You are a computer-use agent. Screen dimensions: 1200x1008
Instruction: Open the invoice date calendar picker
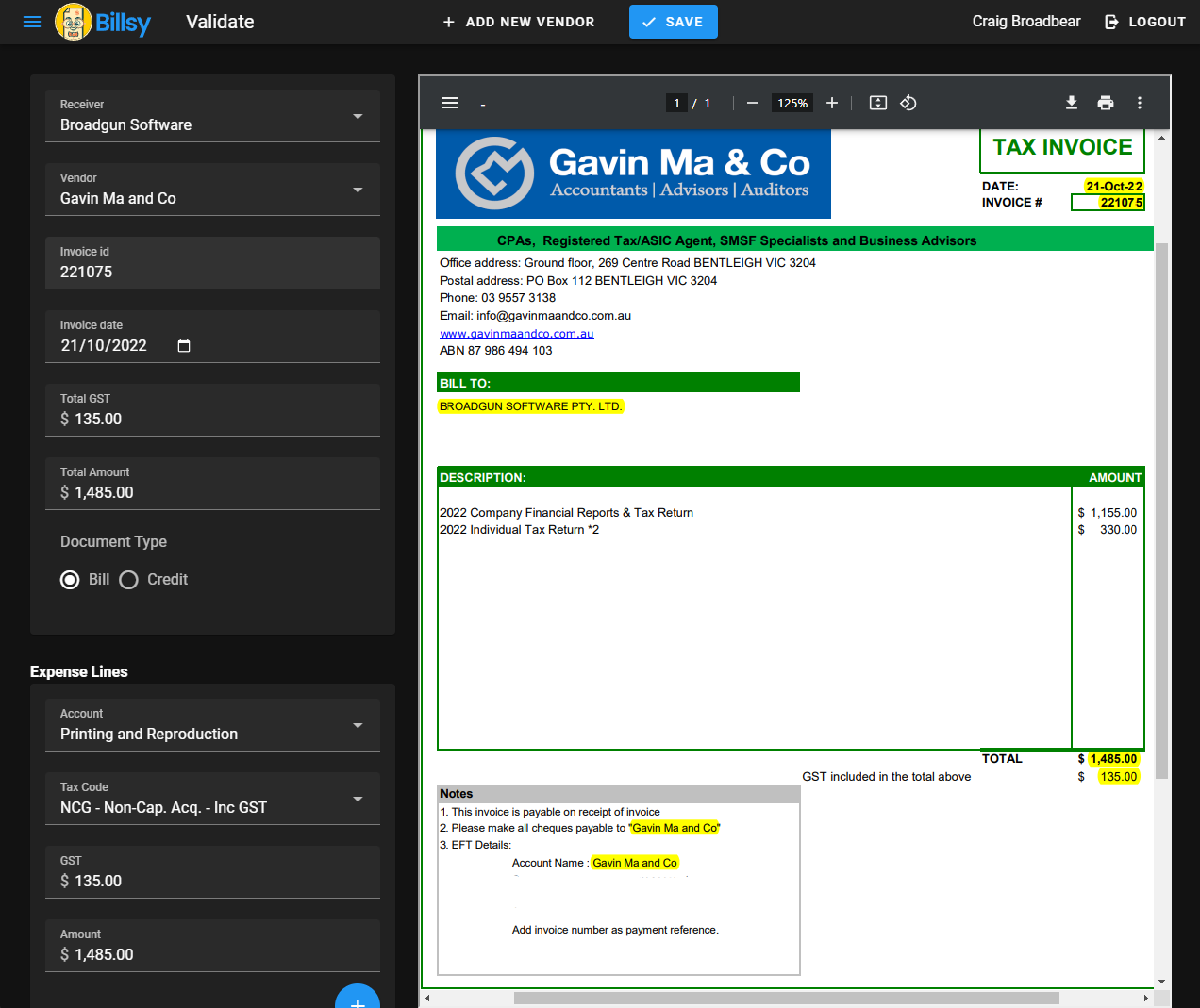(x=184, y=346)
